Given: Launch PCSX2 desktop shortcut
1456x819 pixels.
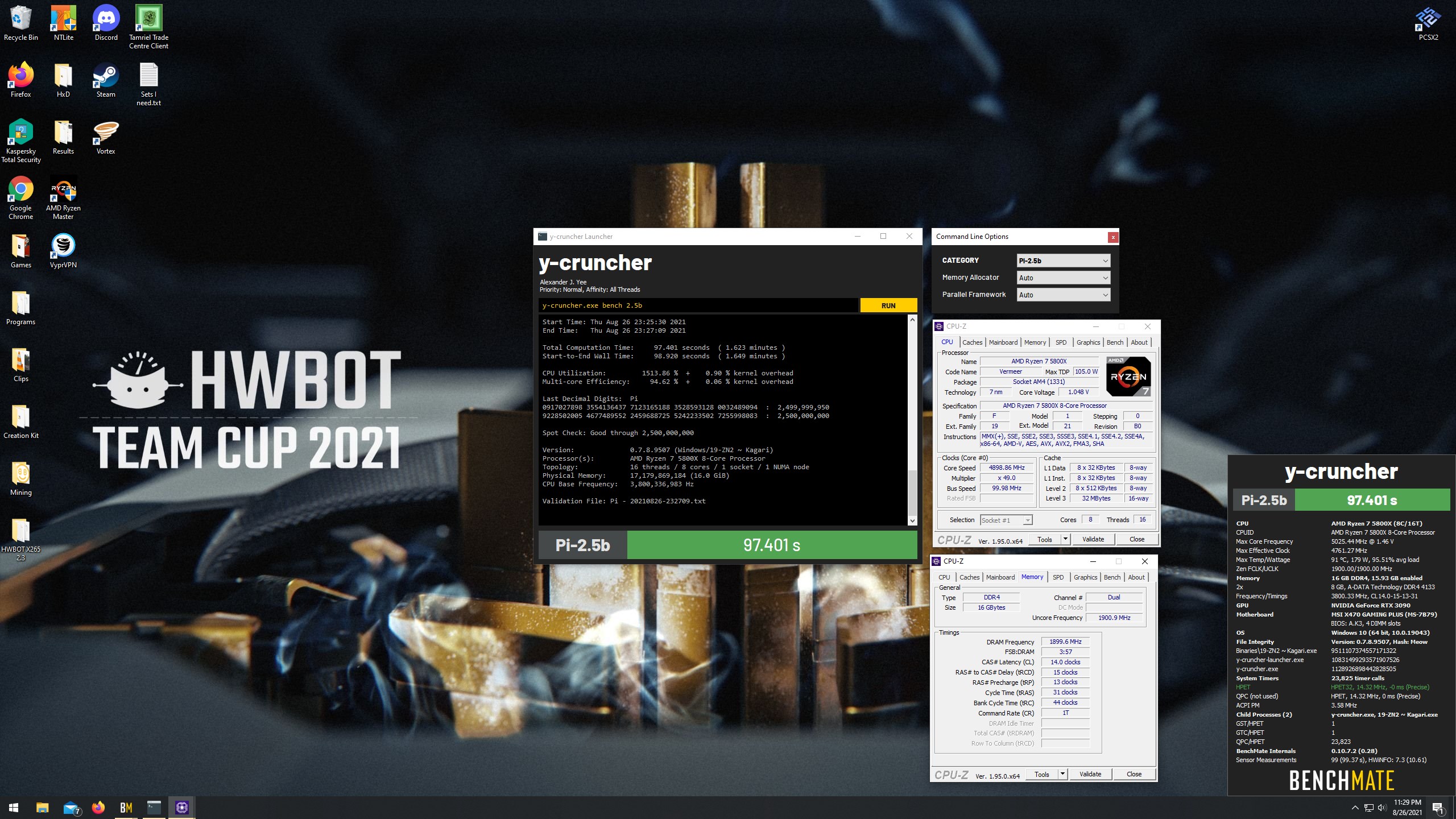Looking at the screenshot, I should (1428, 23).
